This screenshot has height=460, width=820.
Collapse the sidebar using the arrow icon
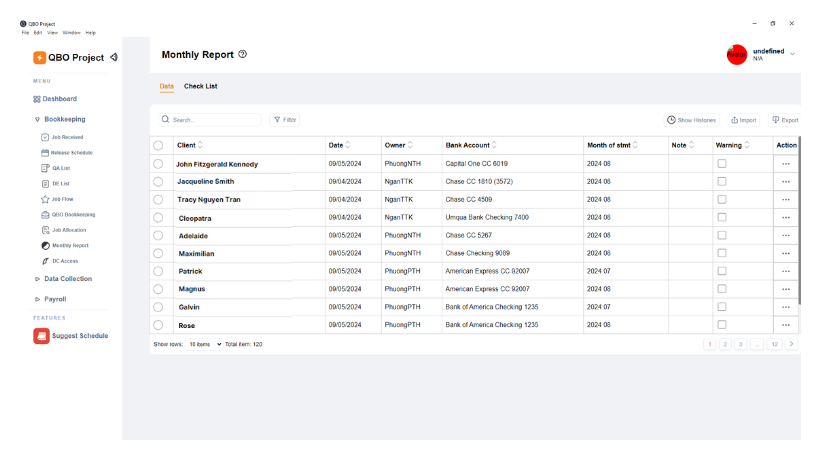(x=114, y=57)
